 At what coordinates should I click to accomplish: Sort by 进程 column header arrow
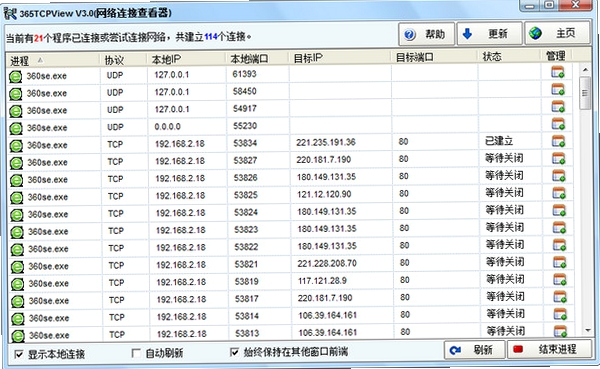point(40,60)
